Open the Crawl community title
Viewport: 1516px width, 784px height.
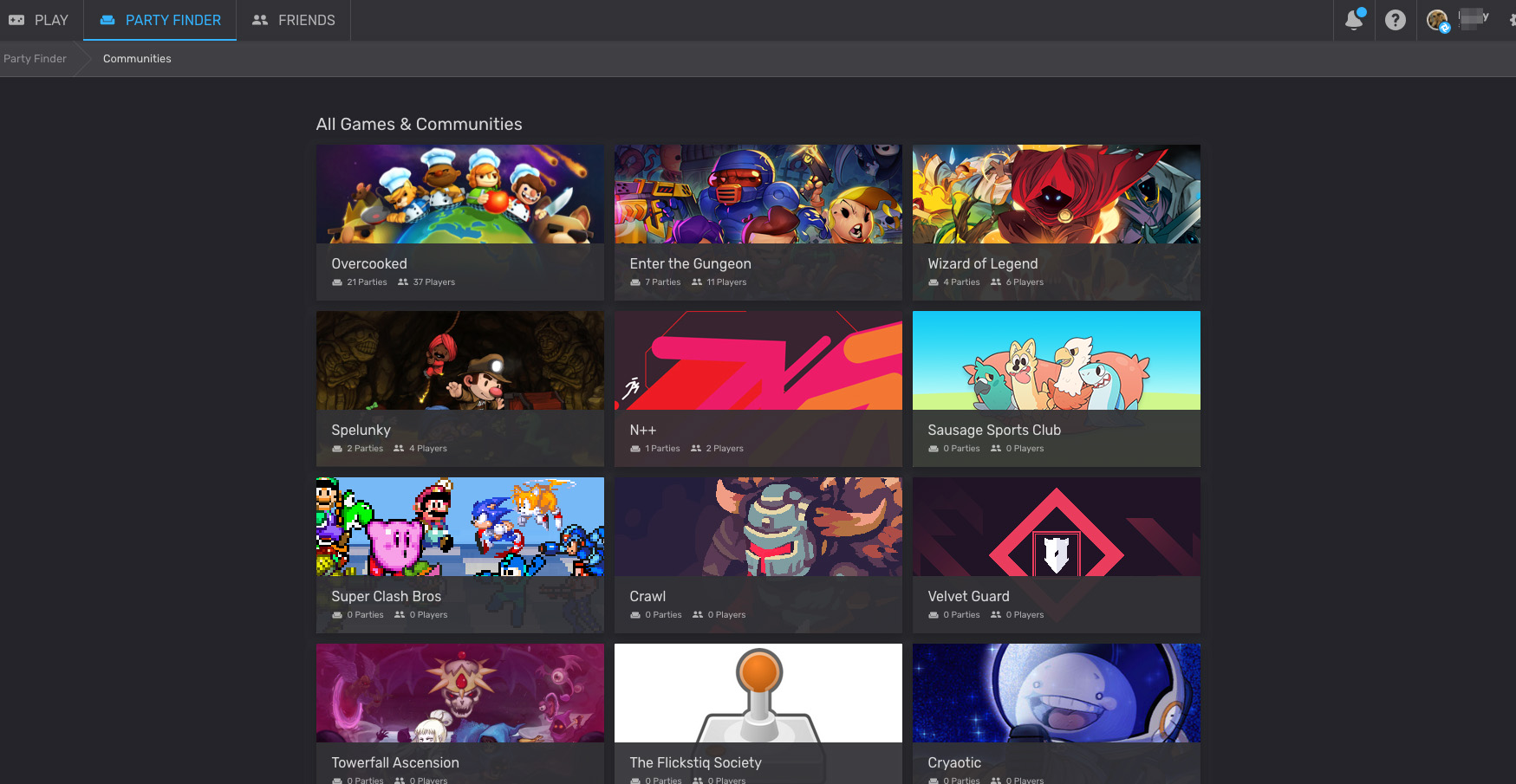coord(648,596)
